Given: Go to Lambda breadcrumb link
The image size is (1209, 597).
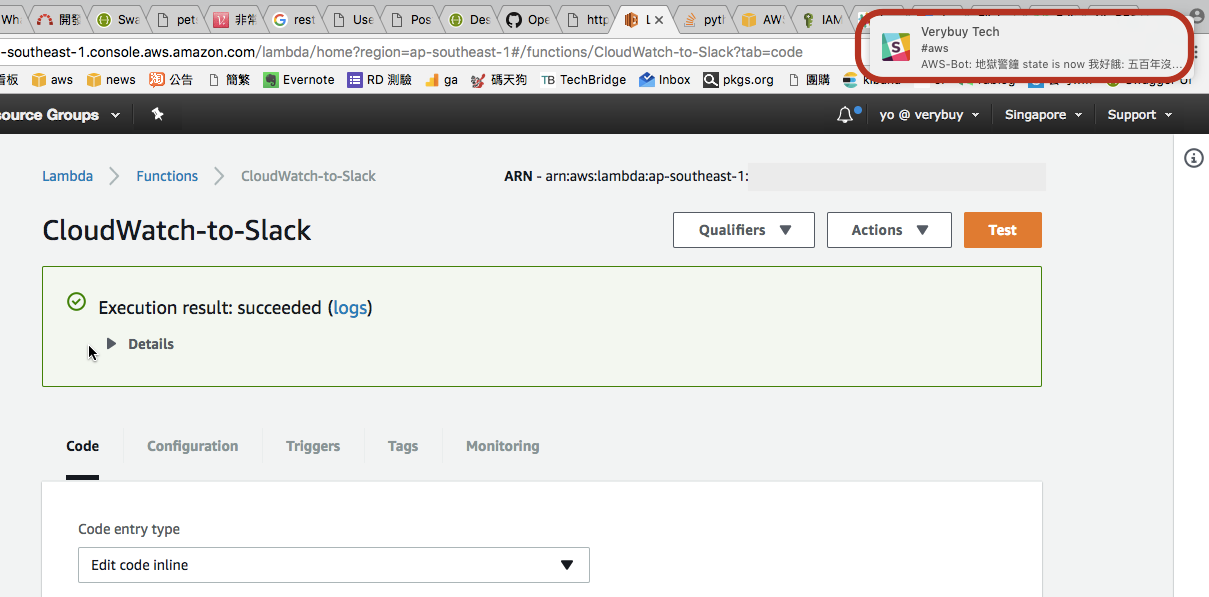Looking at the screenshot, I should [67, 176].
